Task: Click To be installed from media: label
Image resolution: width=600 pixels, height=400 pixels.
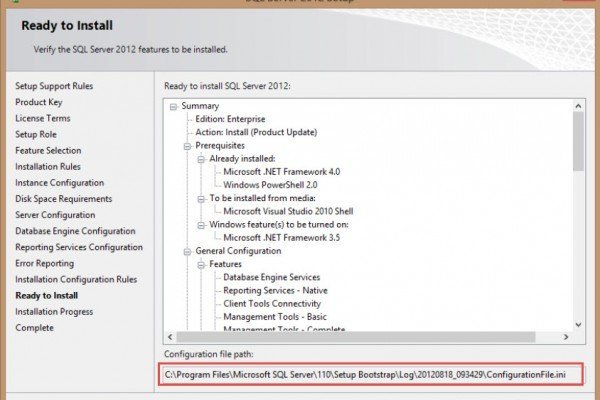Action: (x=262, y=198)
